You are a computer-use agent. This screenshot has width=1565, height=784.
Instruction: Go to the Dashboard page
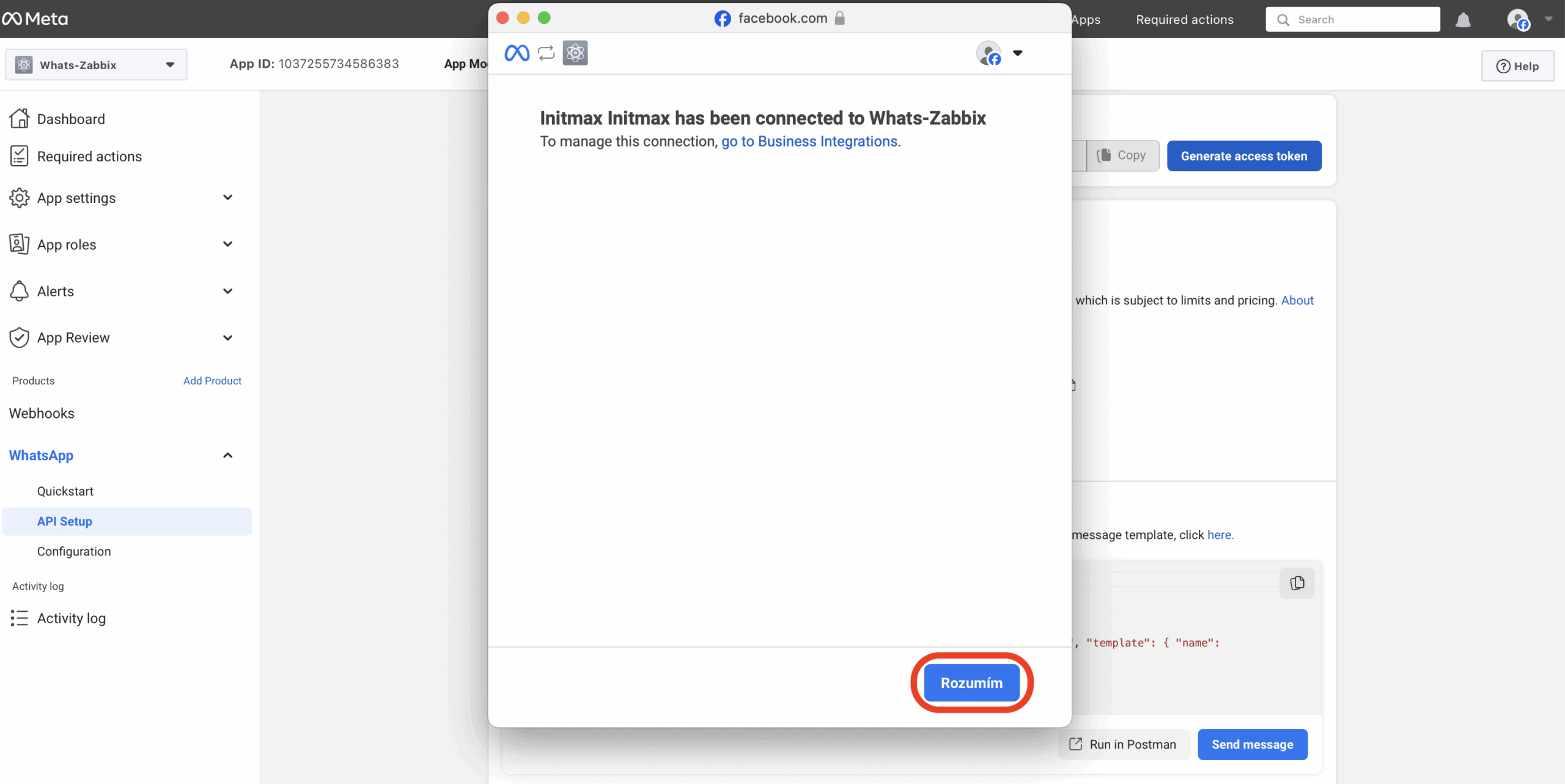pos(71,119)
